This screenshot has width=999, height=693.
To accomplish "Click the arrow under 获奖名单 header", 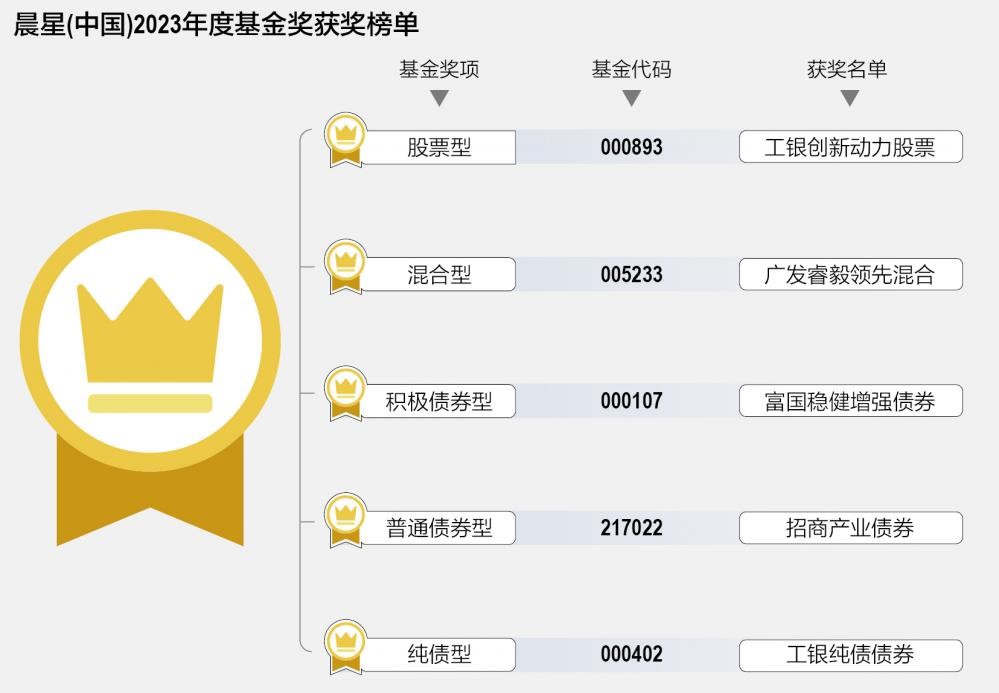I will [849, 98].
